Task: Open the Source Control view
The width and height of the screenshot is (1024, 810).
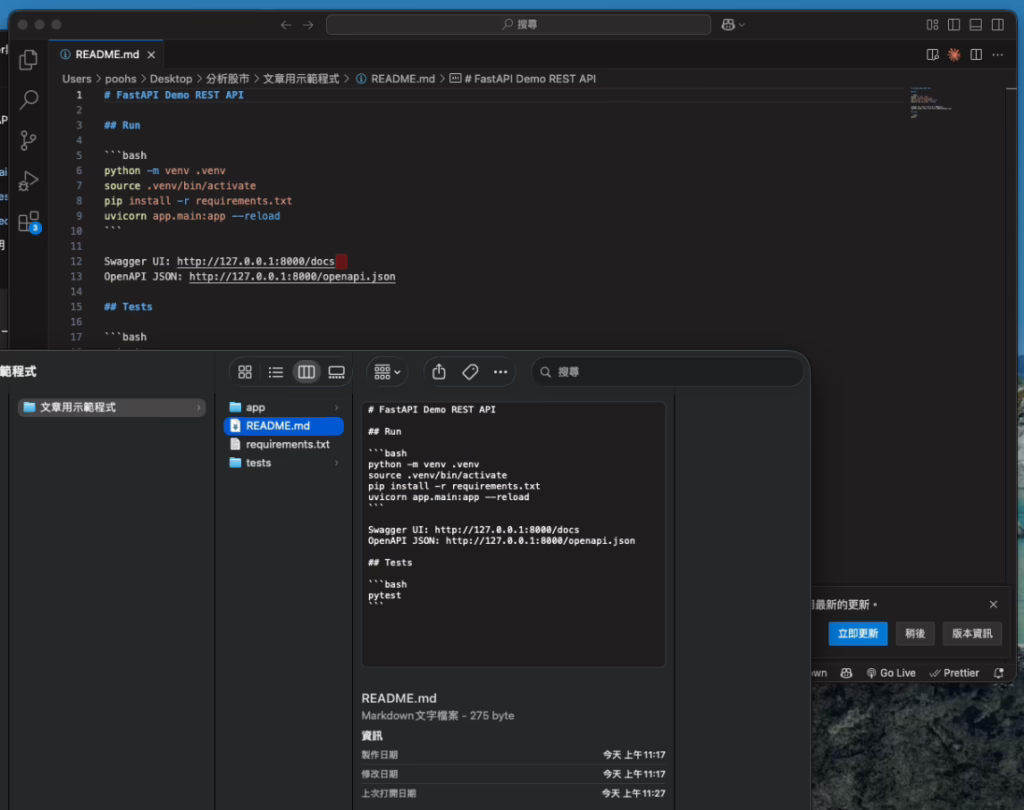Action: click(x=29, y=140)
